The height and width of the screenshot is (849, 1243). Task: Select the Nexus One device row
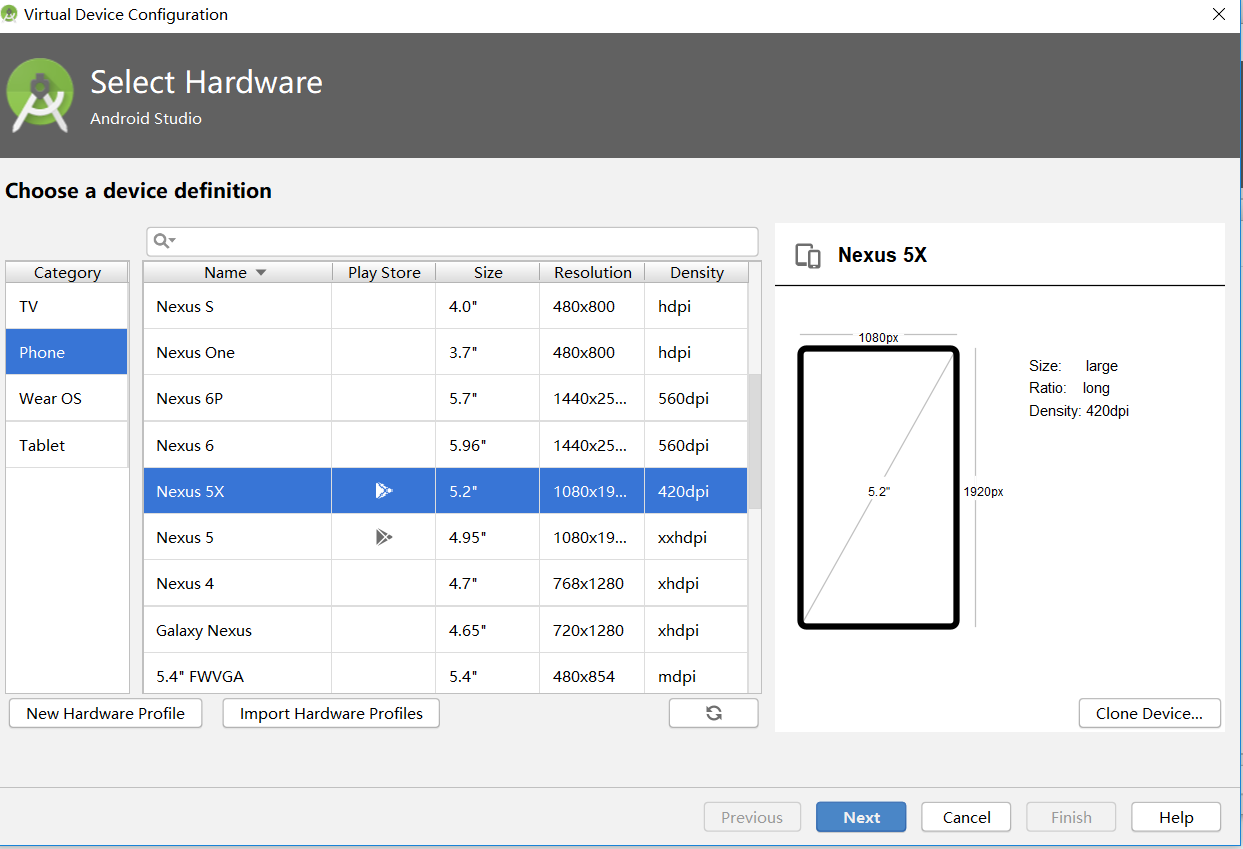[445, 352]
